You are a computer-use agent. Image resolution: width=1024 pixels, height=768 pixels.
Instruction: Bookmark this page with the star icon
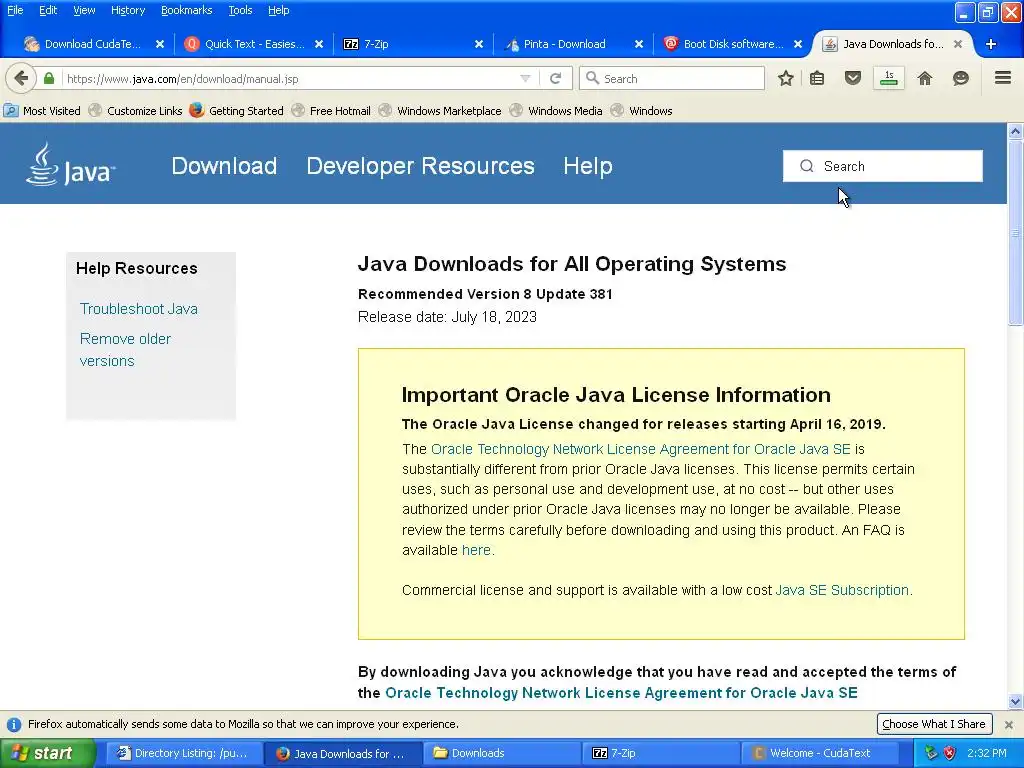[786, 78]
